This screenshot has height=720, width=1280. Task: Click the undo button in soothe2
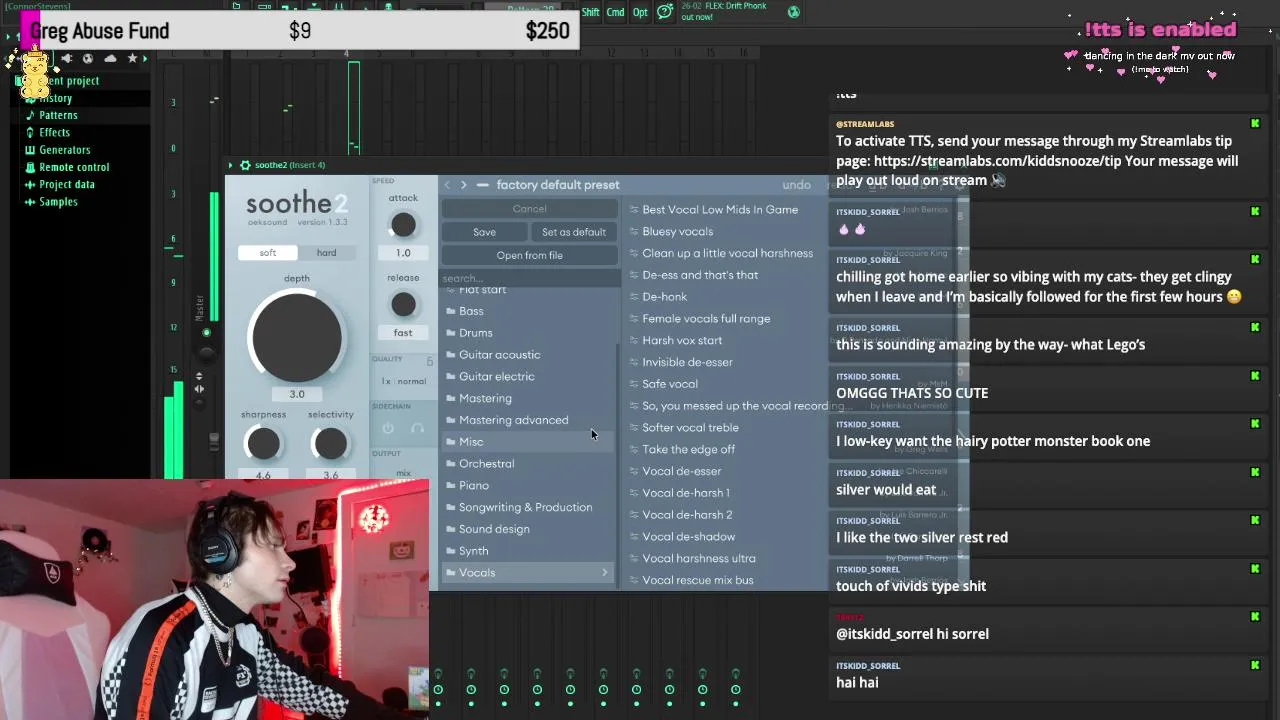[x=796, y=185]
